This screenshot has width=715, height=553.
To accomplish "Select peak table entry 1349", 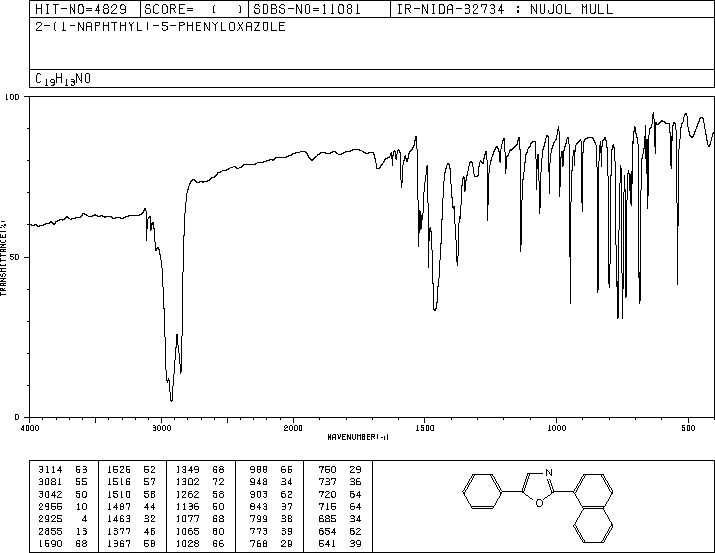I will pos(200,470).
